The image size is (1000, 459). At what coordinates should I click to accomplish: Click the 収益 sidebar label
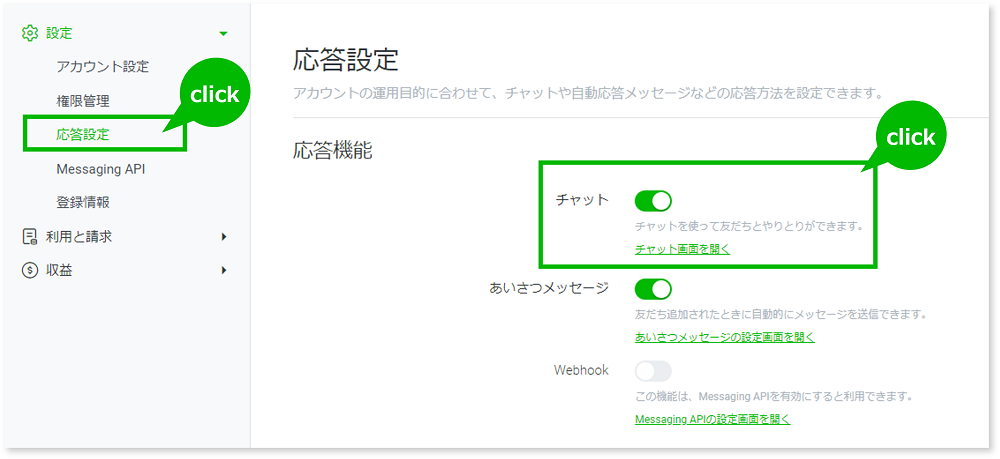(59, 270)
